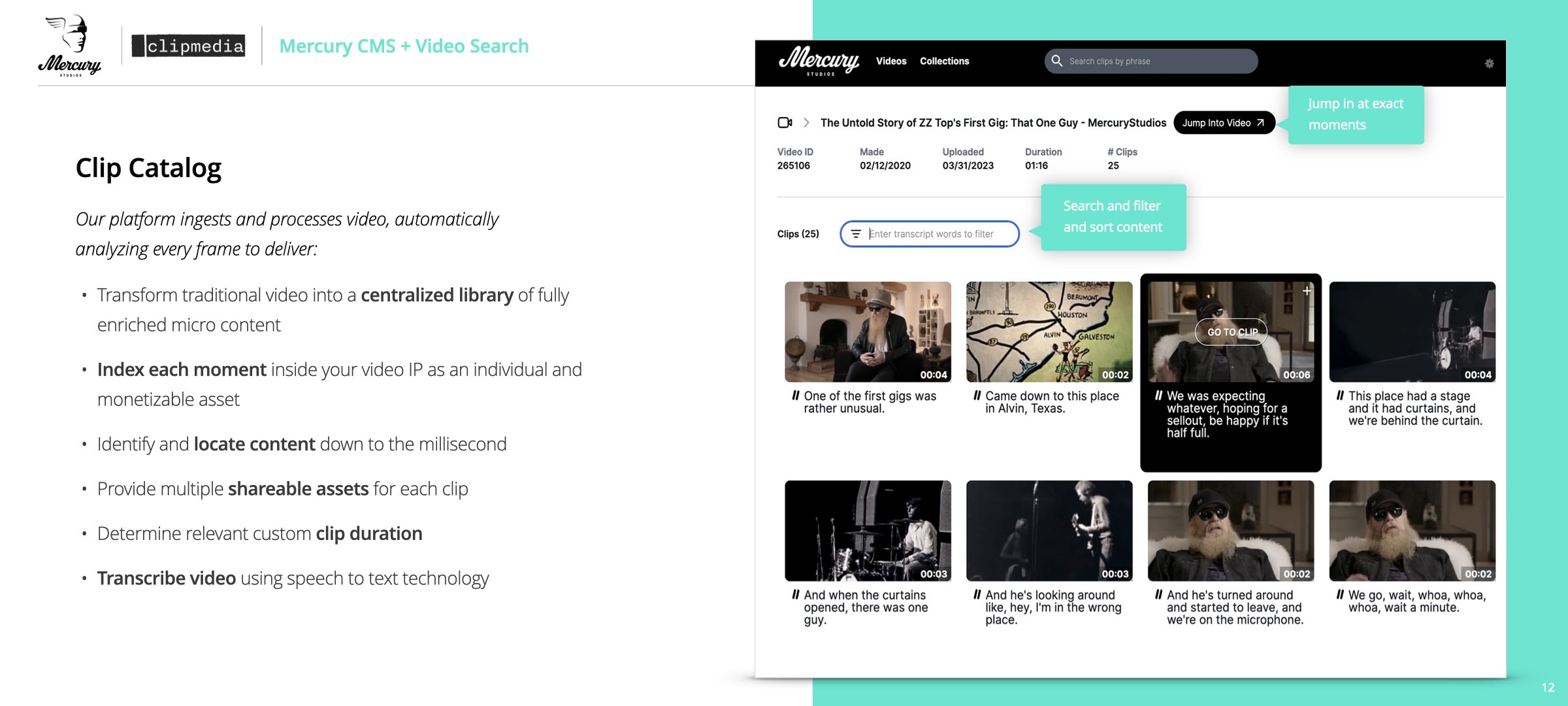The height and width of the screenshot is (706, 1568).
Task: Open the Alvin, Texas map clip thumbnail
Action: point(1049,332)
